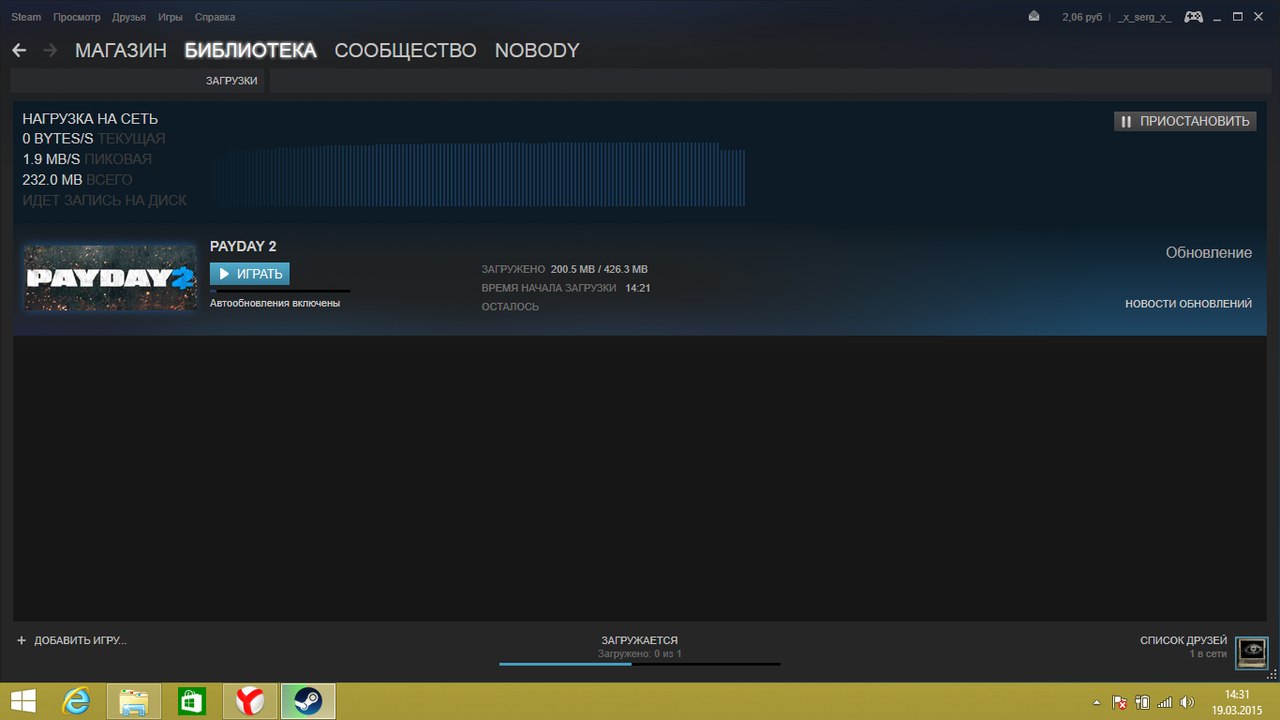
Task: Click the 232.0 MB total value
Action: click(x=52, y=180)
